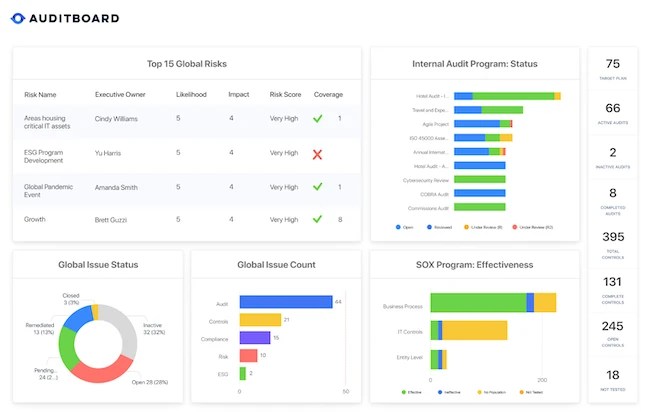
Task: Open the 66 Active Audits metric
Action: [x=613, y=113]
